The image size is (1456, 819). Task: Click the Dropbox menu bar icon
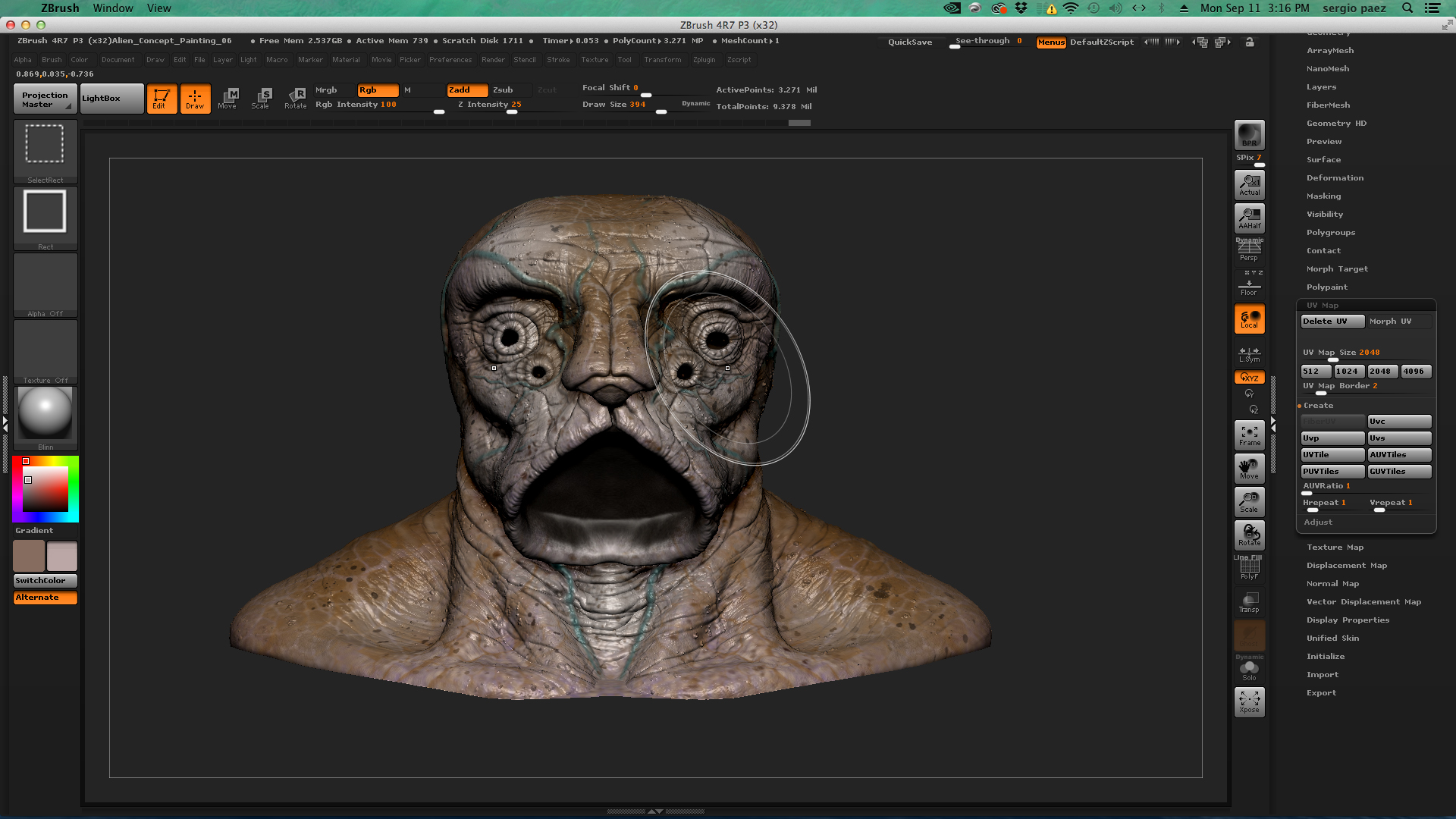click(1021, 8)
